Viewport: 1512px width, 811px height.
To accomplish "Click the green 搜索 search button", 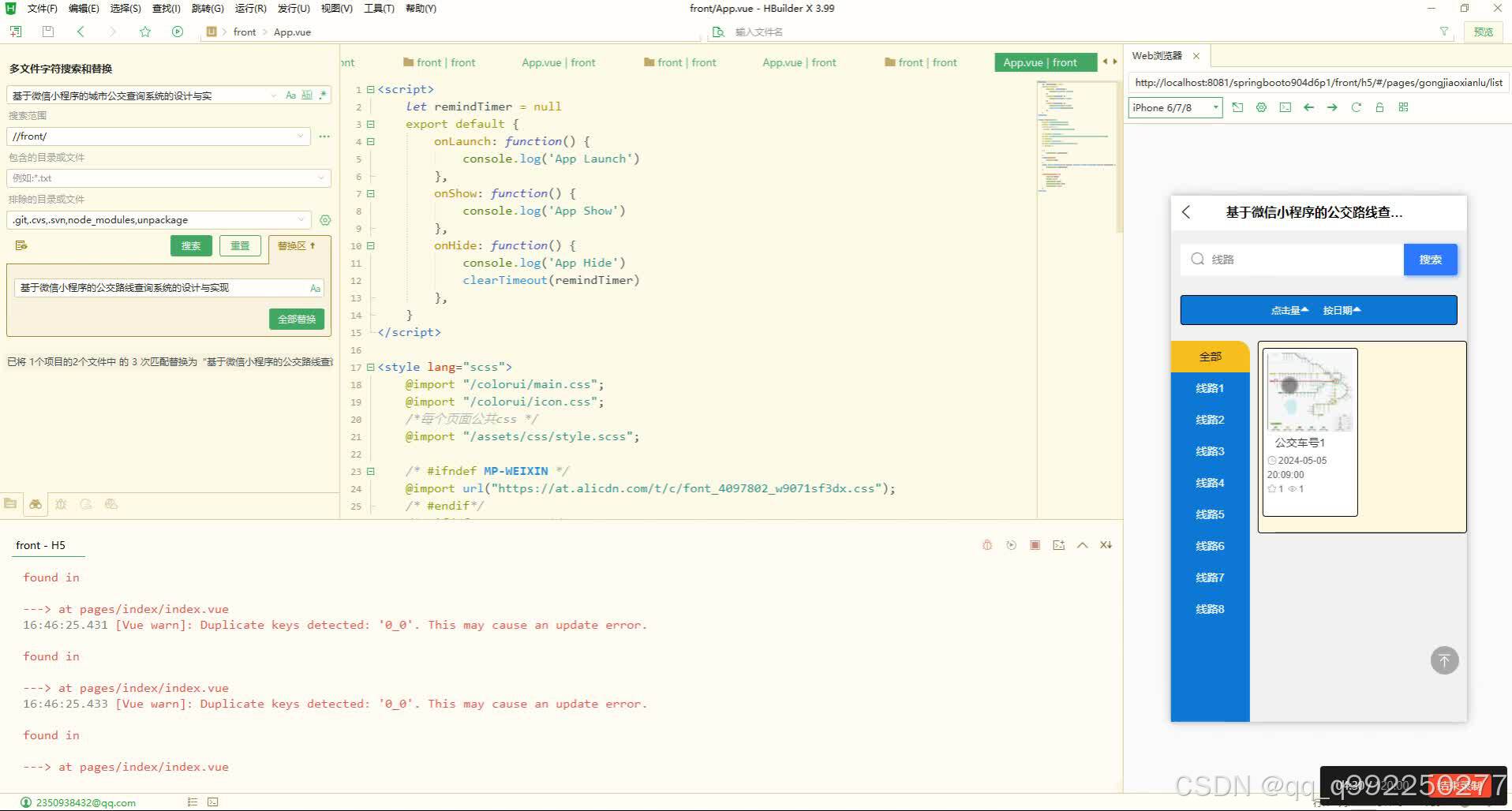I will (191, 246).
